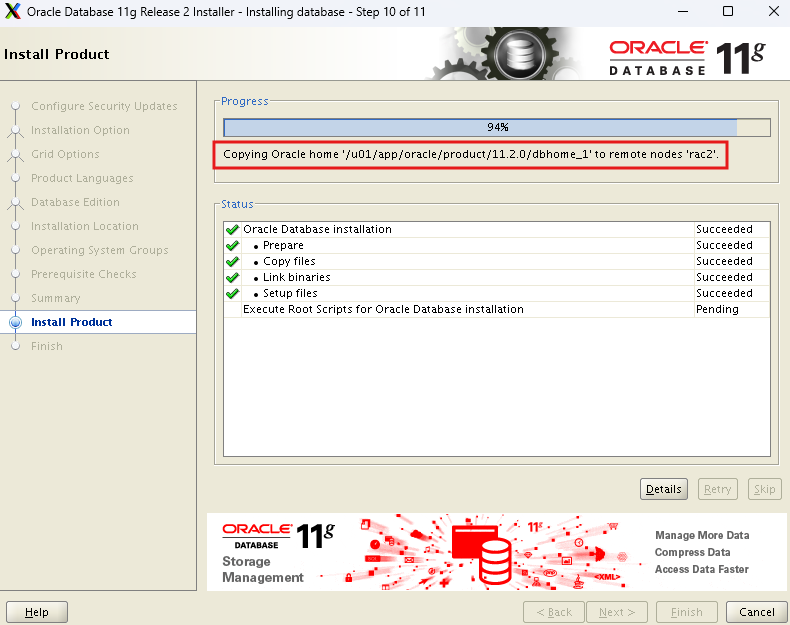This screenshot has width=790, height=625.
Task: Click the Setup files row text
Action: (x=290, y=294)
